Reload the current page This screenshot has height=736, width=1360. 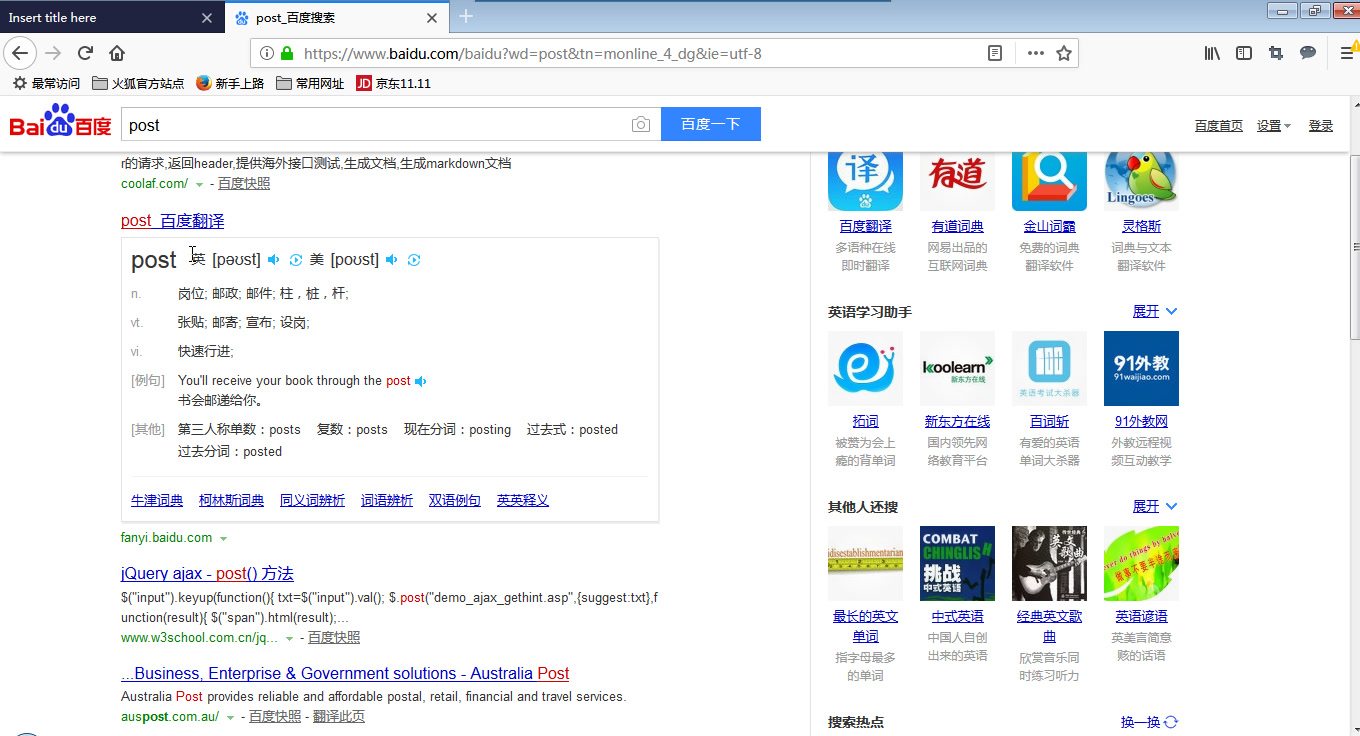(x=85, y=53)
